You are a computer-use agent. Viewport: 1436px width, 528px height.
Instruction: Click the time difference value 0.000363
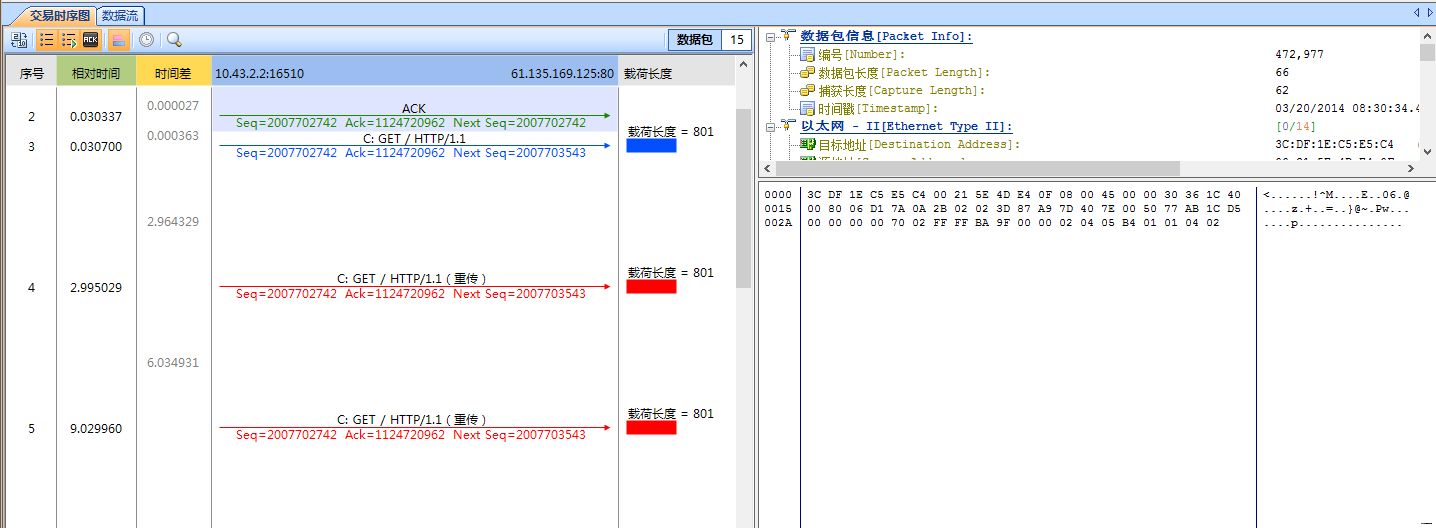173,136
